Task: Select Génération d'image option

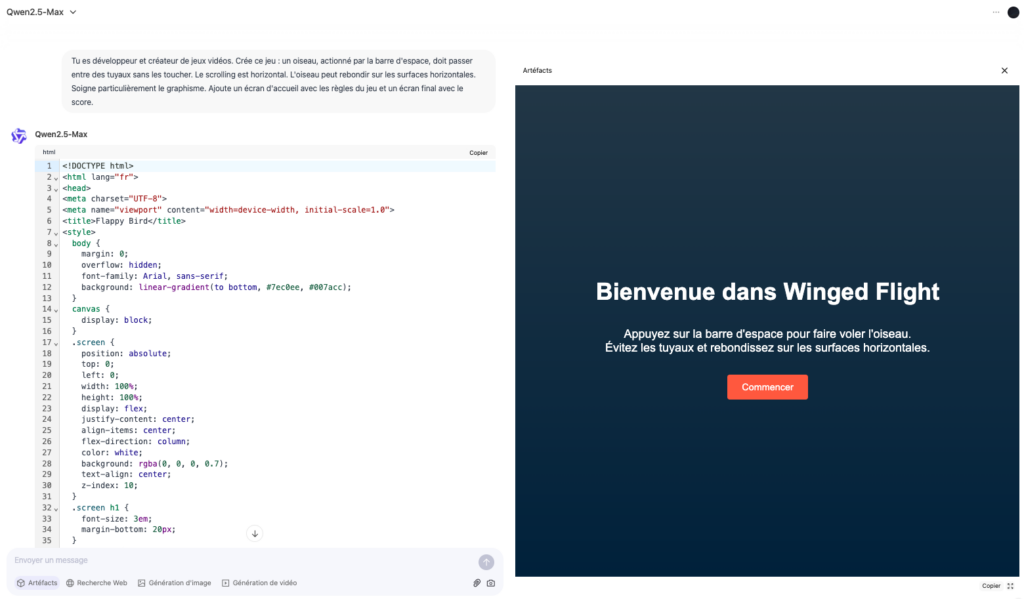Action: (175, 583)
